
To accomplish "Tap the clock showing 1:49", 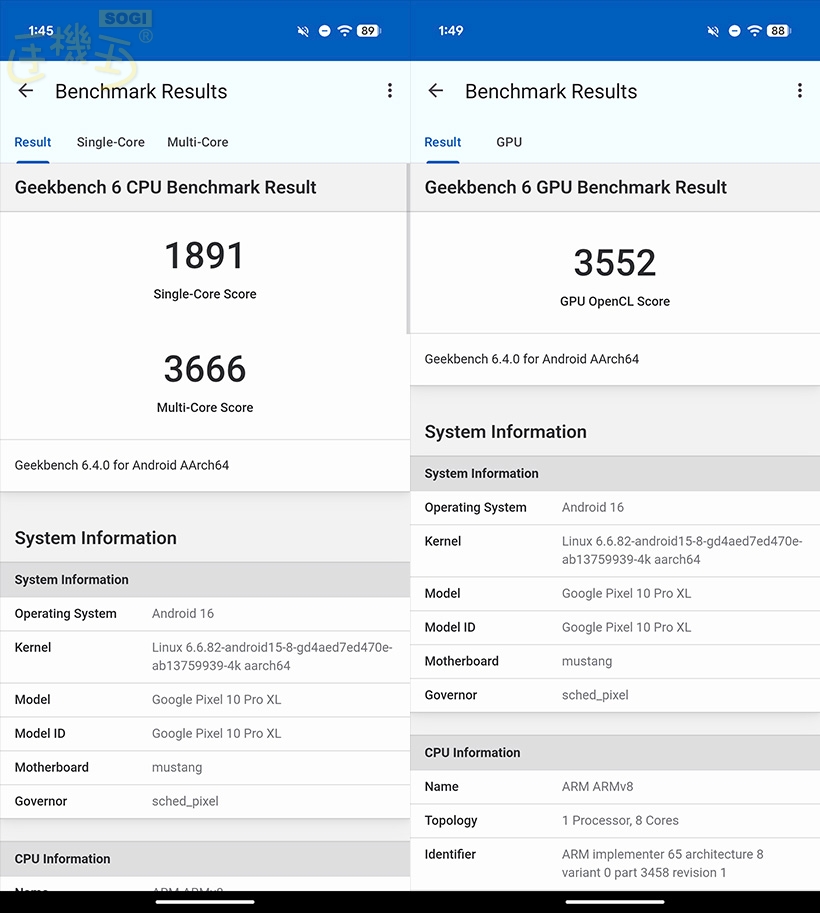I will tap(451, 31).
